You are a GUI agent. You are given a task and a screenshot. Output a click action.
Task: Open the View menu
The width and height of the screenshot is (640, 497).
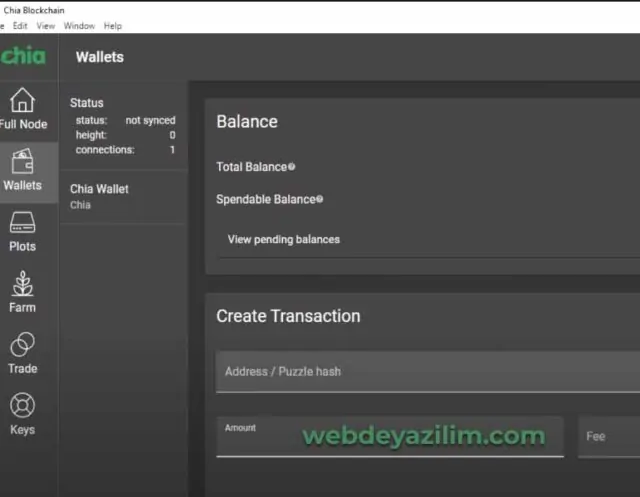pos(46,26)
